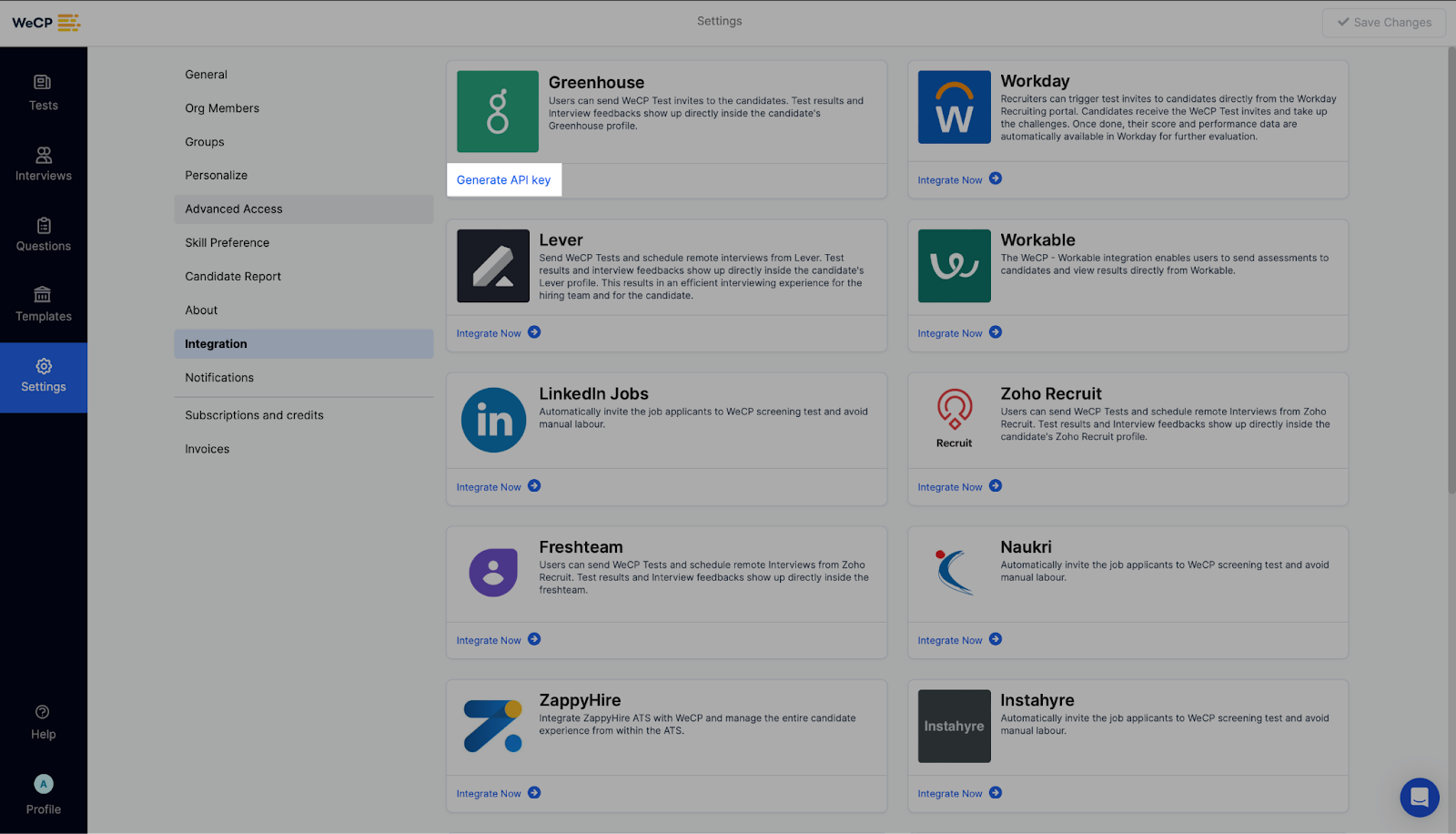Click Integrate Now text under ZappyHire
Viewport: 1456px width, 834px height.
[x=489, y=794]
